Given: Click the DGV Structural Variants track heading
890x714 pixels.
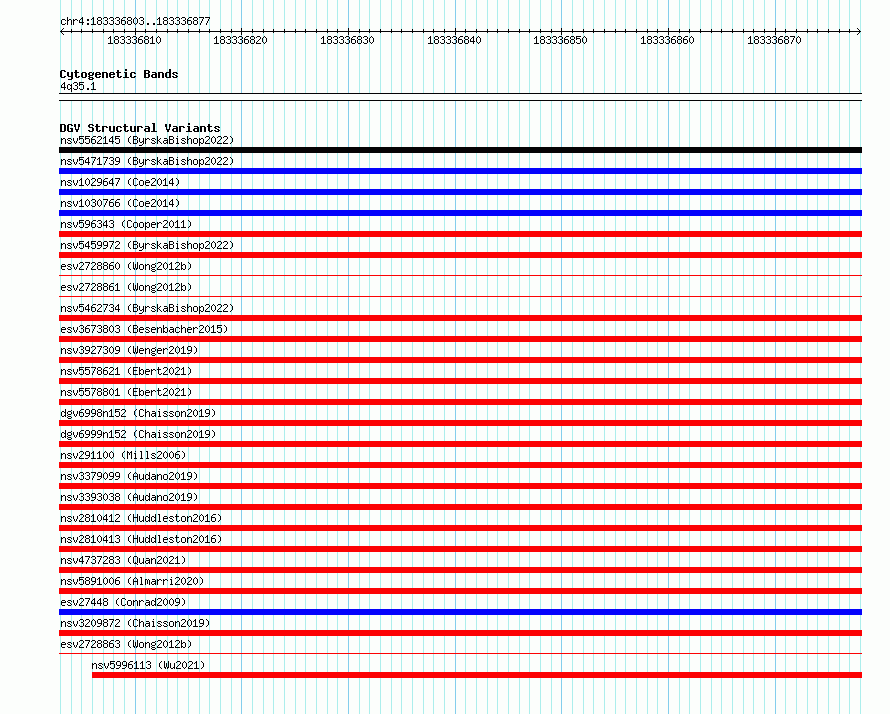Looking at the screenshot, I should pos(140,128).
